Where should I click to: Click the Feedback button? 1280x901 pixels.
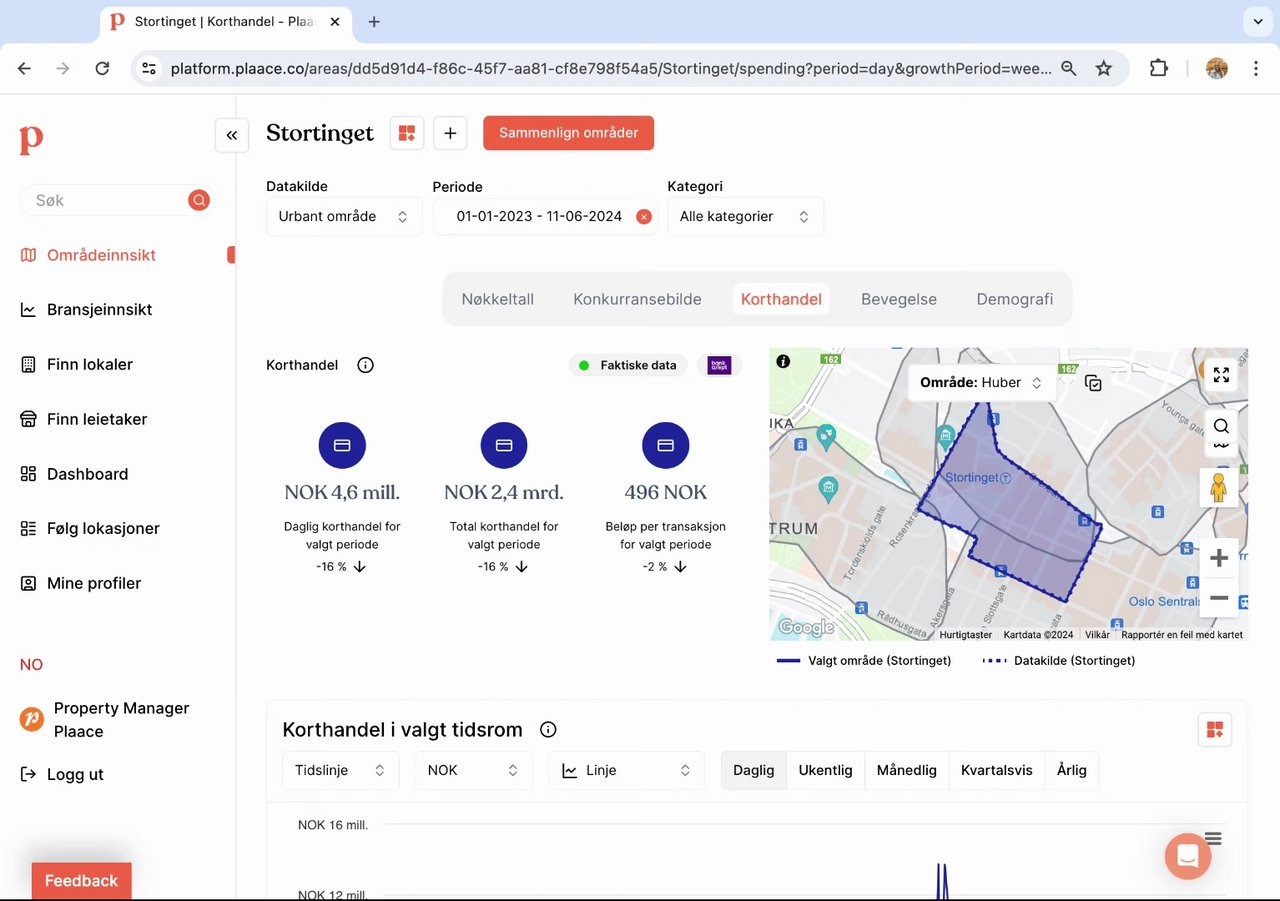pos(82,881)
